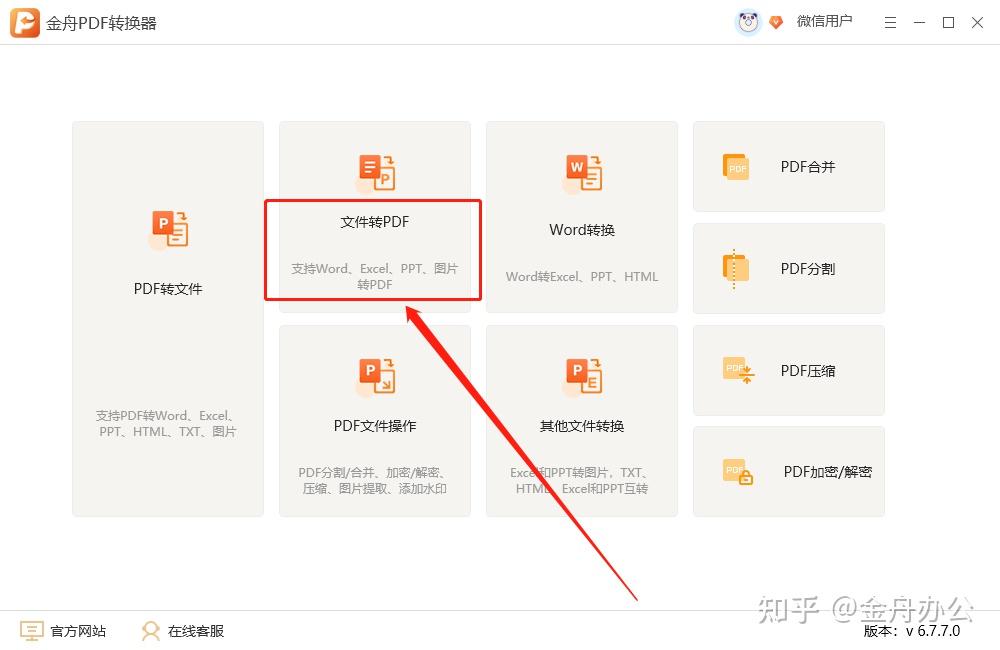Open the VIP membership diamond icon
Viewport: 1000px width, 650px height.
[775, 21]
